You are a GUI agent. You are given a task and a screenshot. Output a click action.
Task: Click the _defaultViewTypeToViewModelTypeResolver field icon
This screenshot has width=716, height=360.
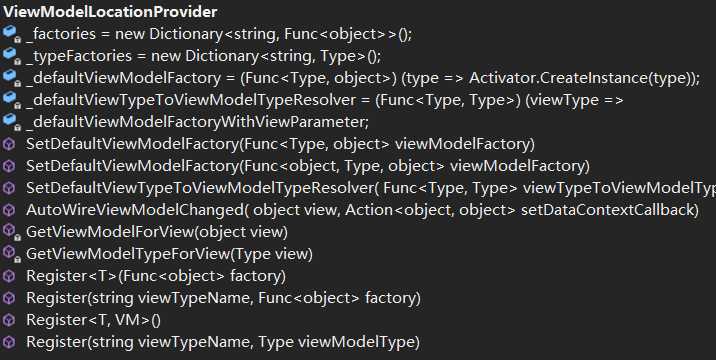point(10,100)
